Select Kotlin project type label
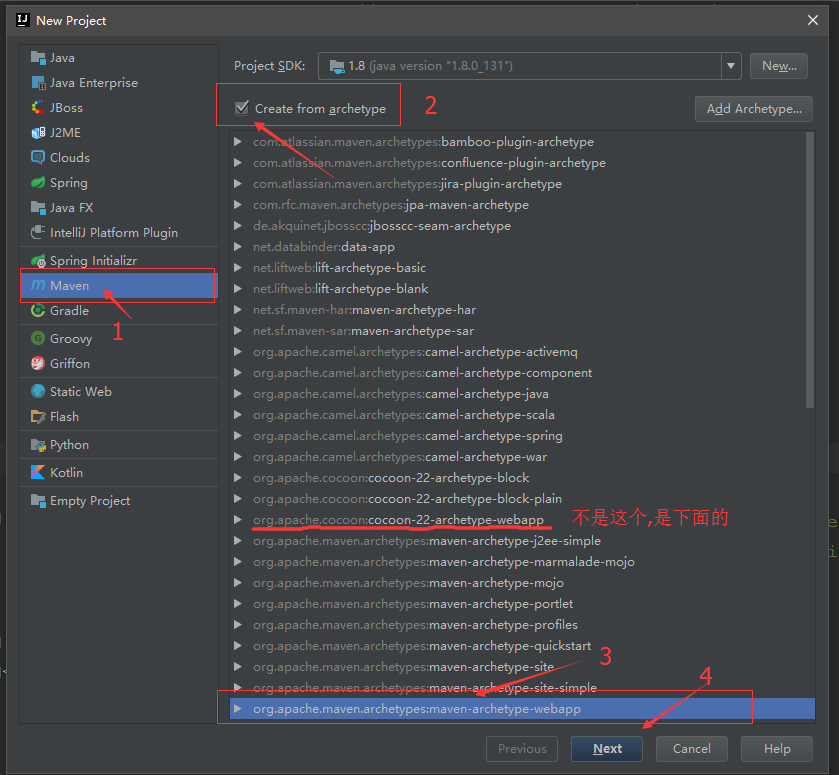 66,473
